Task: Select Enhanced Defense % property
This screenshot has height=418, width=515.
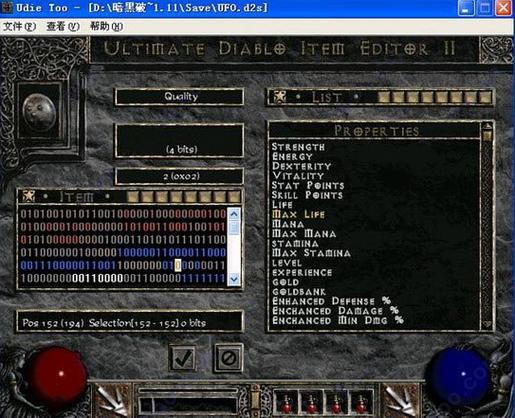Action: point(331,301)
